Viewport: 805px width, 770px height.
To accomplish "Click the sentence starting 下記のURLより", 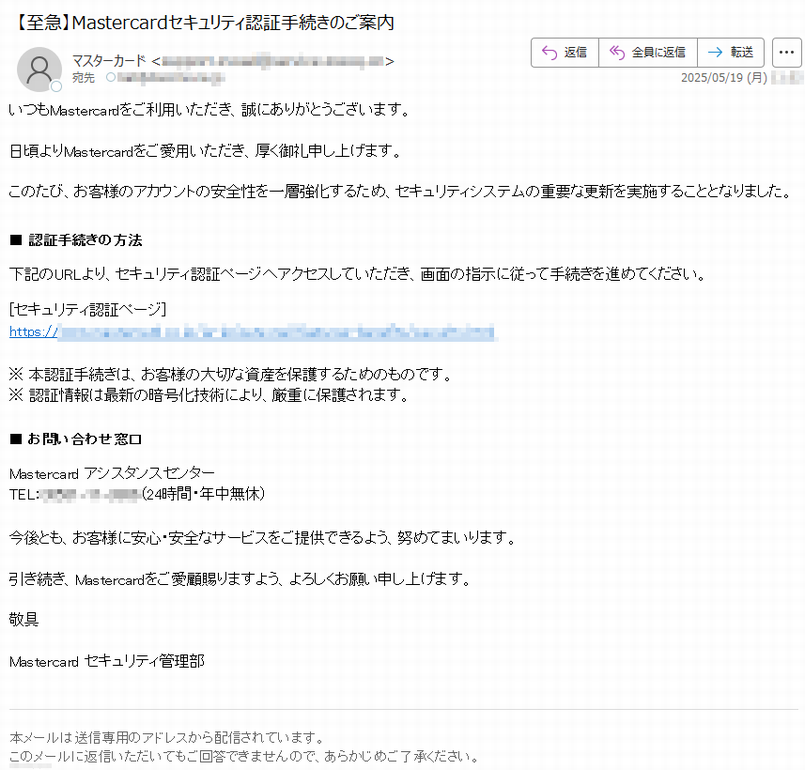I will tap(358, 274).
